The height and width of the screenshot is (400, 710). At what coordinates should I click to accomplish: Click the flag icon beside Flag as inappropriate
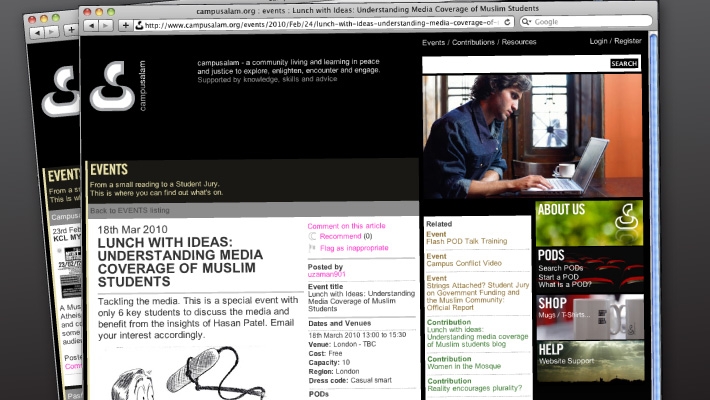[312, 248]
